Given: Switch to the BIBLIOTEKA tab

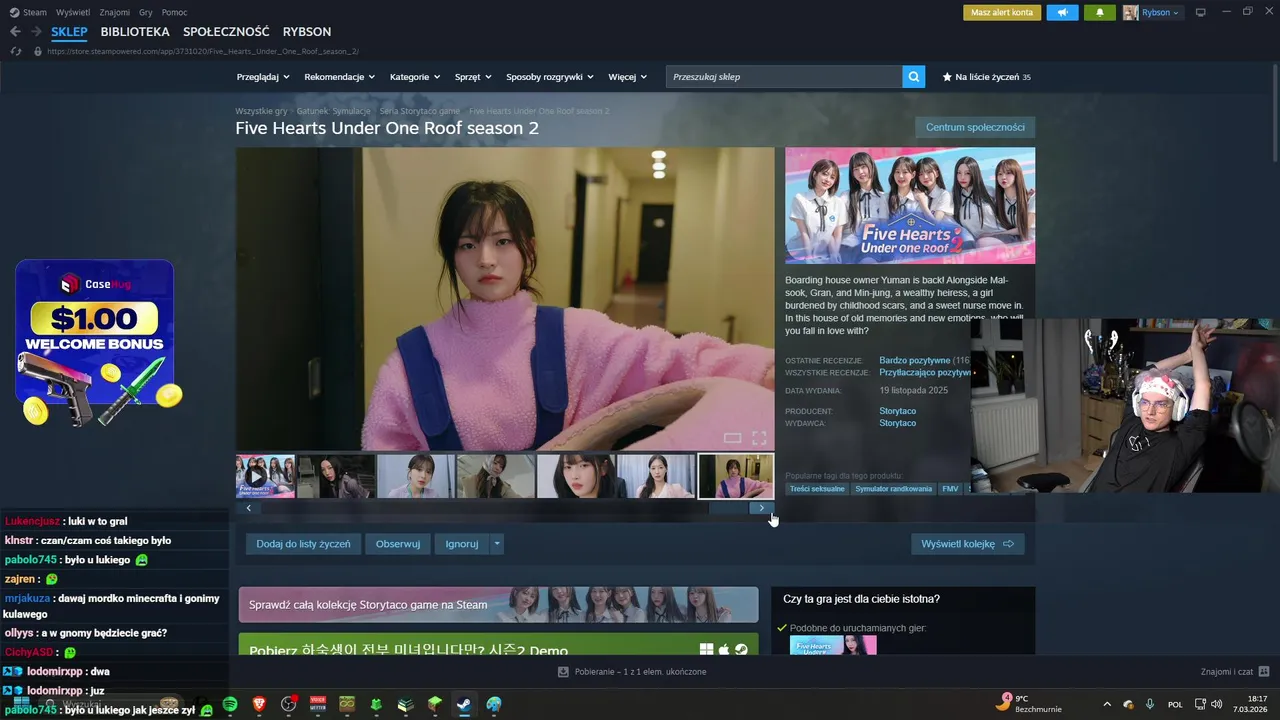Looking at the screenshot, I should click(x=135, y=32).
